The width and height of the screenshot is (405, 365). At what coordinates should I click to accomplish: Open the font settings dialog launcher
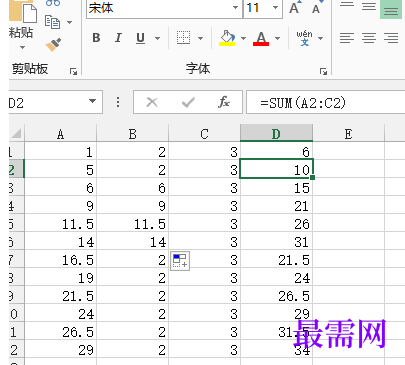point(323,71)
